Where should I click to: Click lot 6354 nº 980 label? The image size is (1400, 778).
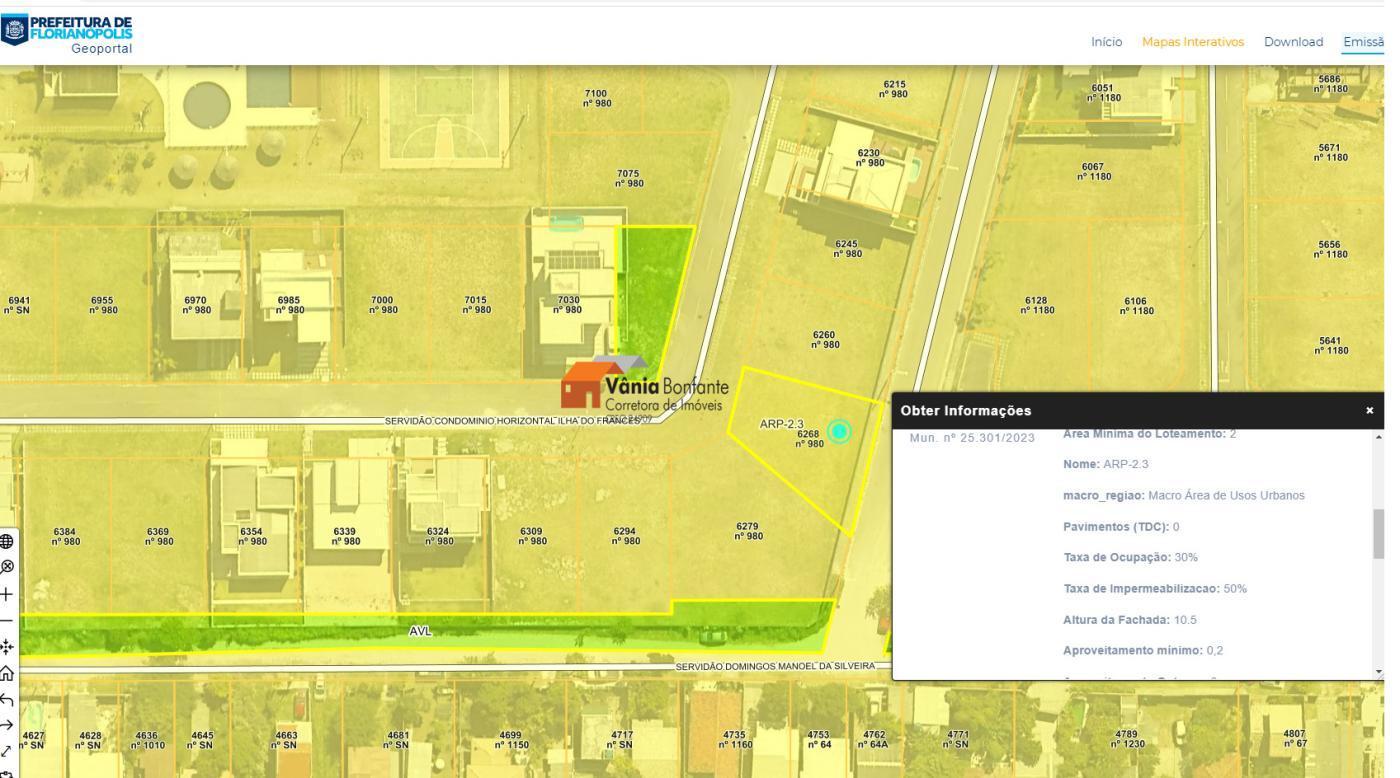tap(252, 536)
